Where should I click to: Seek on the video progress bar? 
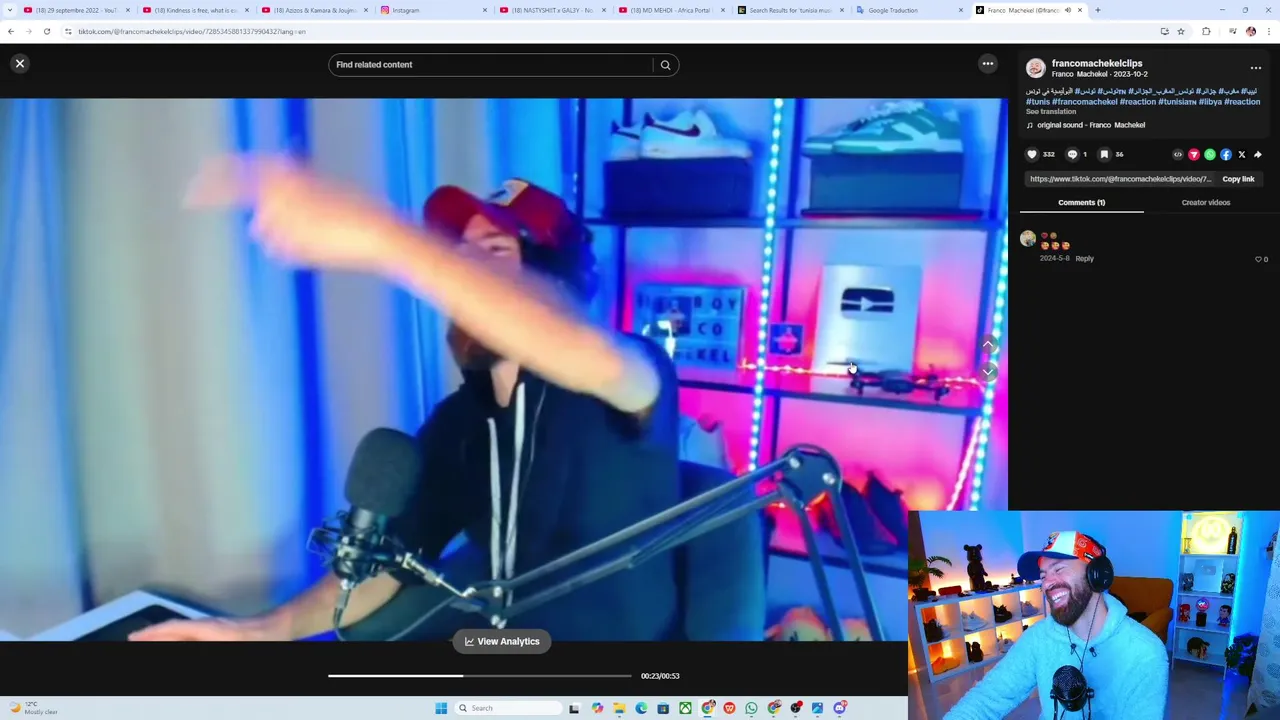tap(480, 676)
